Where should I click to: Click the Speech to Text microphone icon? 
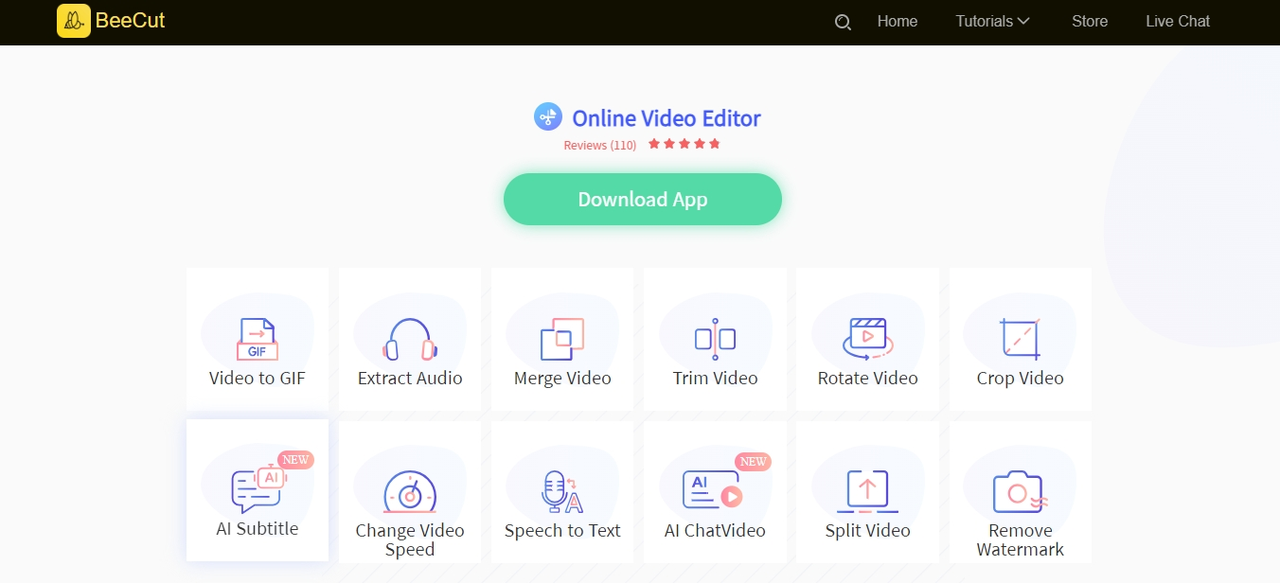pyautogui.click(x=562, y=492)
